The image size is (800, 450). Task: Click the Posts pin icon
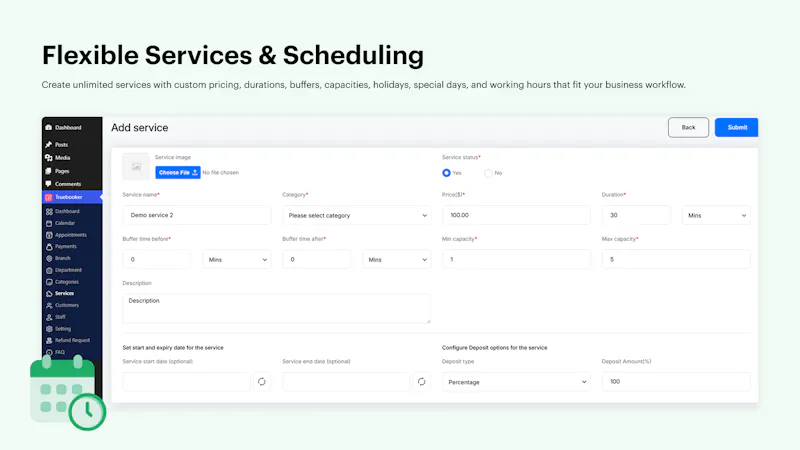click(48, 145)
